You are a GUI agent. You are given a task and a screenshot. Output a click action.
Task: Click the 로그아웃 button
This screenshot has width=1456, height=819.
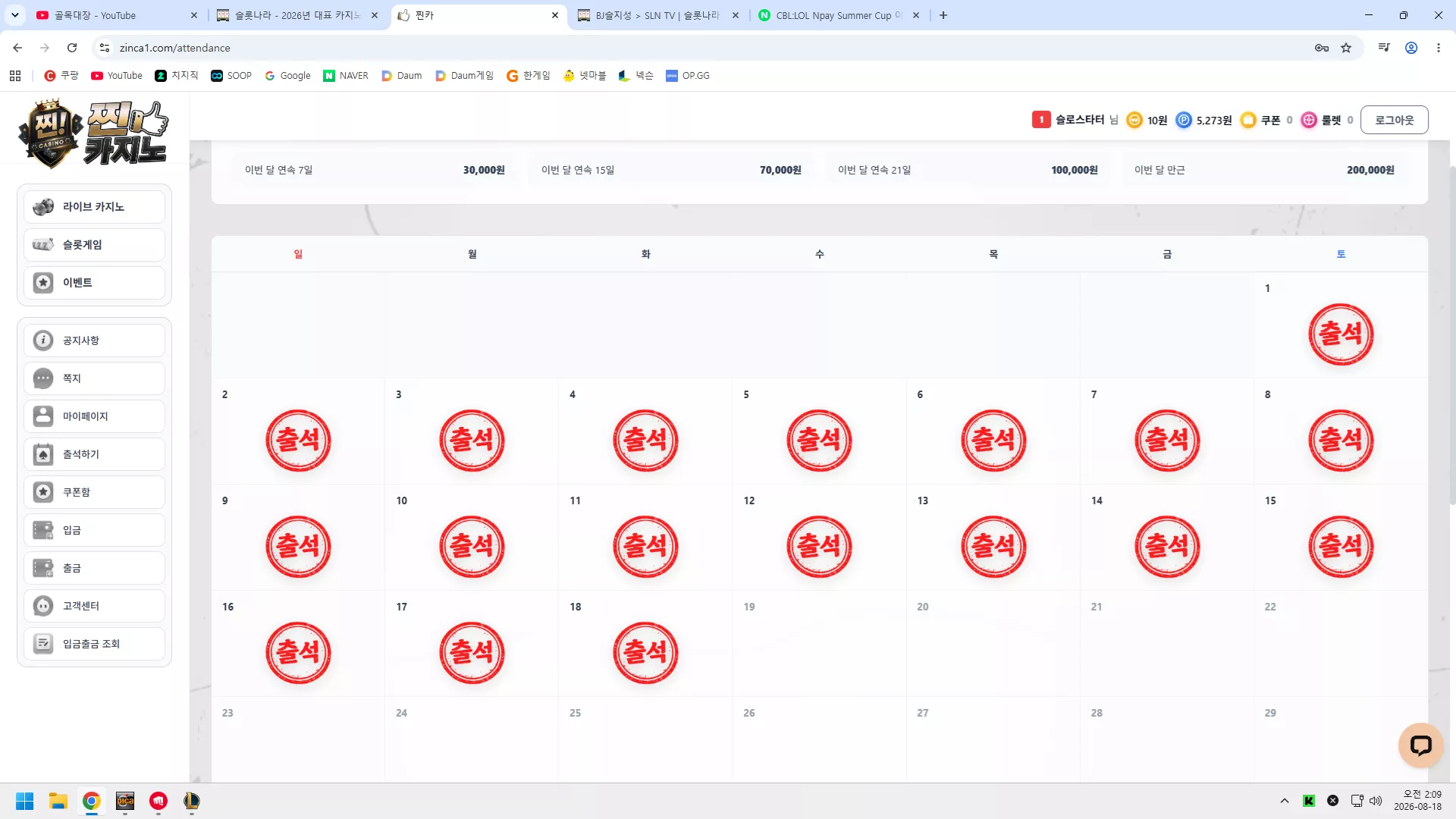[1394, 120]
